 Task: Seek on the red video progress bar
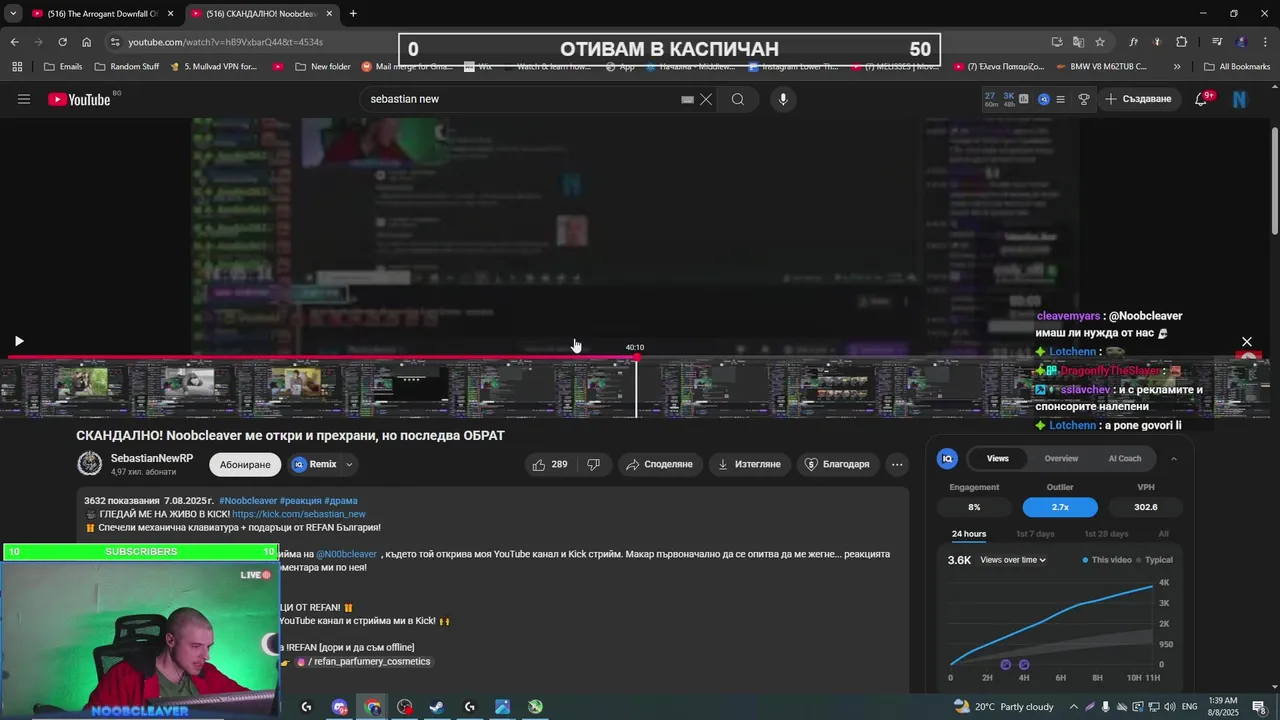pos(320,357)
